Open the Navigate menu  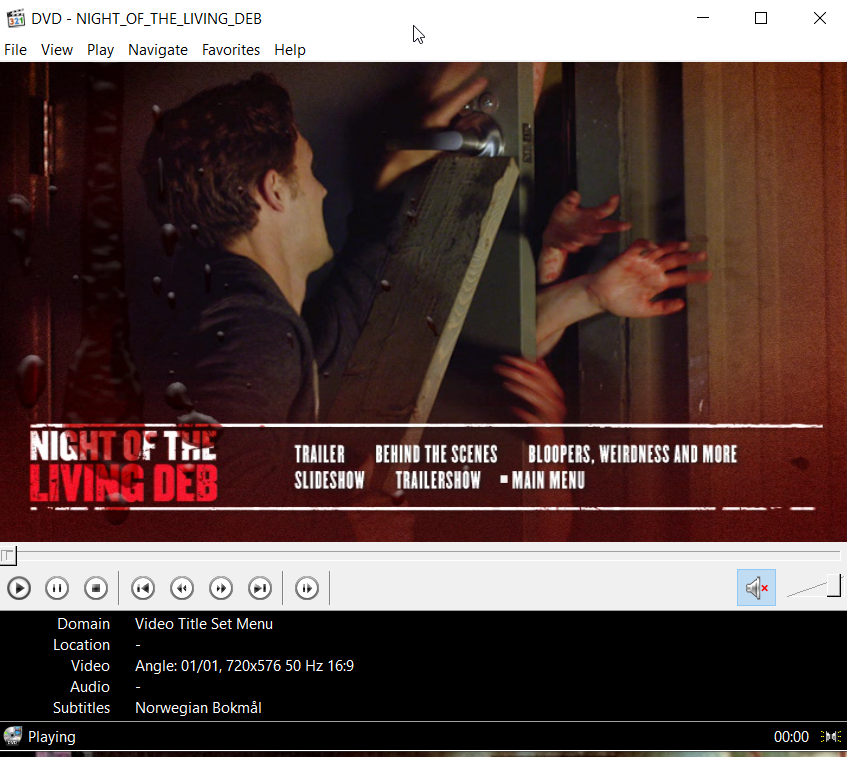pyautogui.click(x=158, y=50)
